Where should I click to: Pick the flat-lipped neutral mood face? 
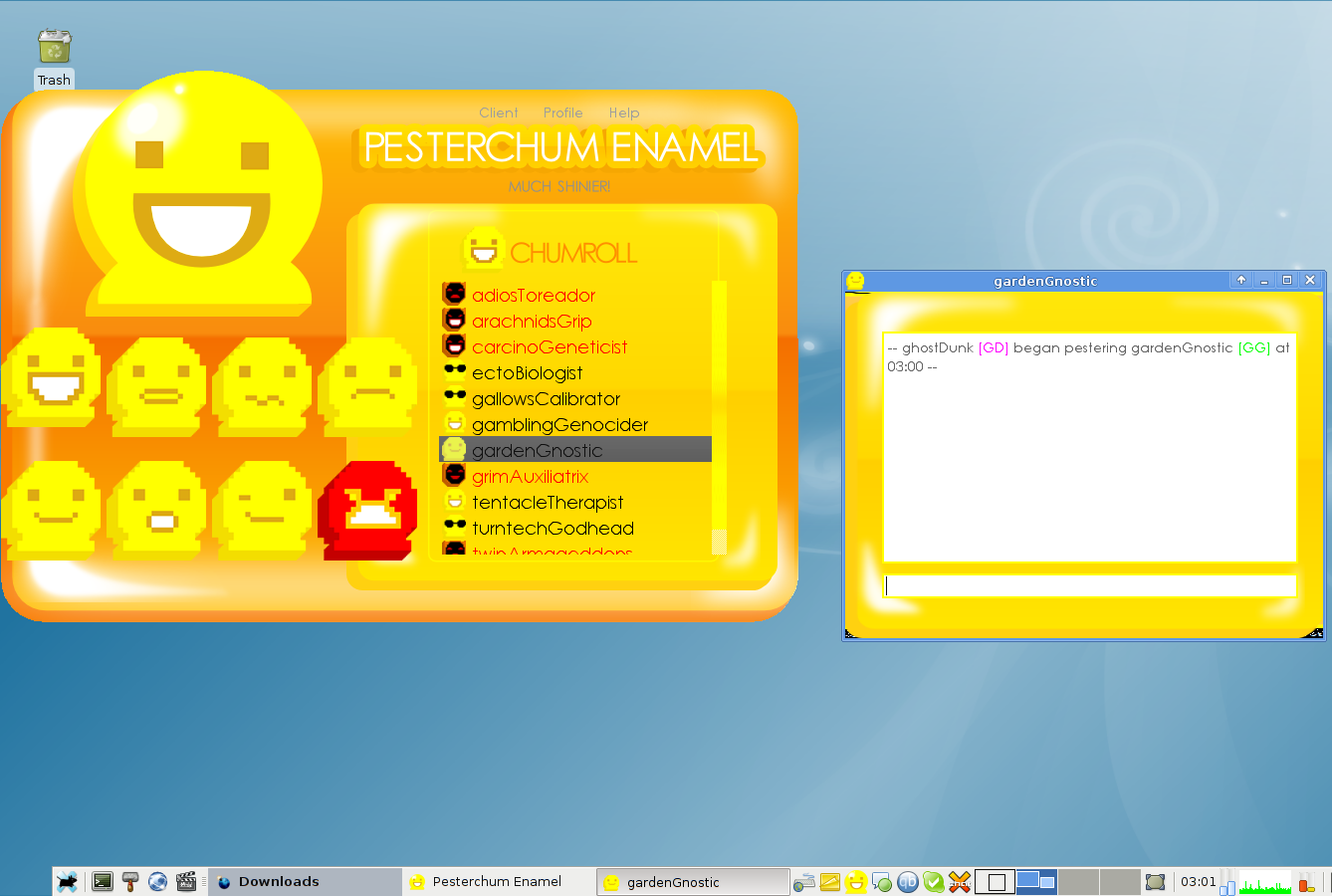tap(160, 386)
